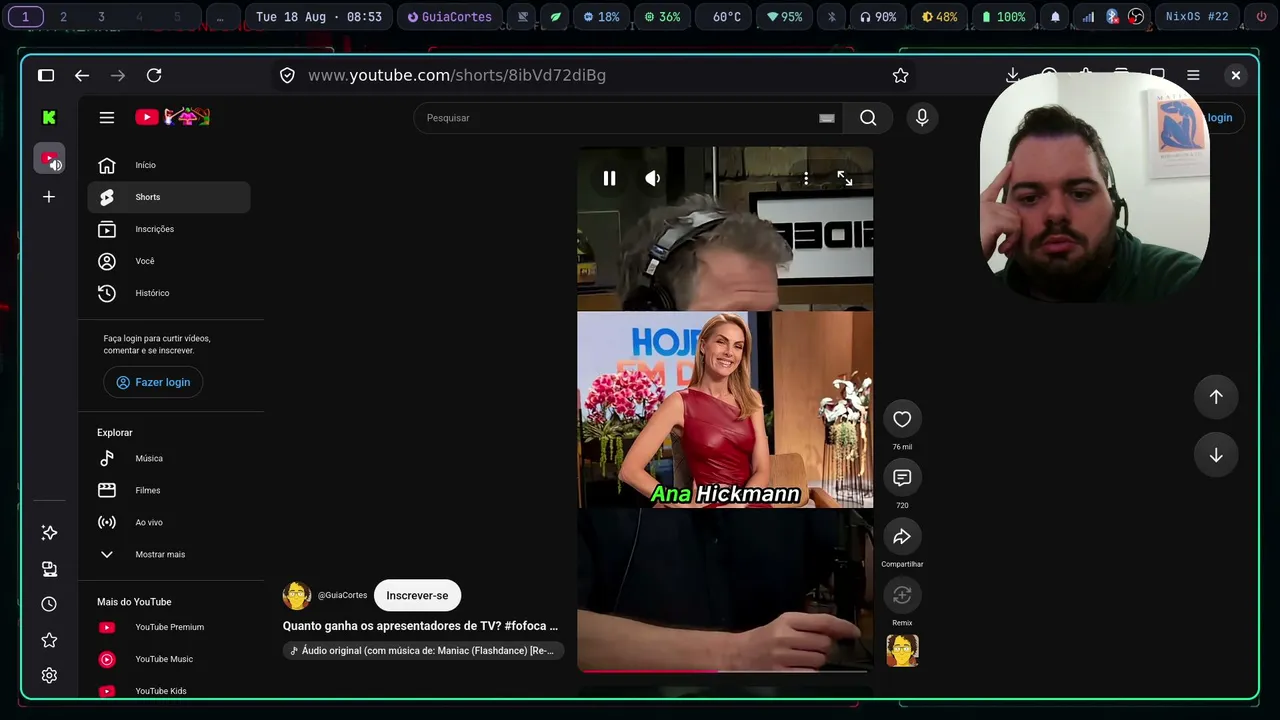Open the Shorts three-dot more options menu
This screenshot has height=720, width=1280.
tap(806, 178)
